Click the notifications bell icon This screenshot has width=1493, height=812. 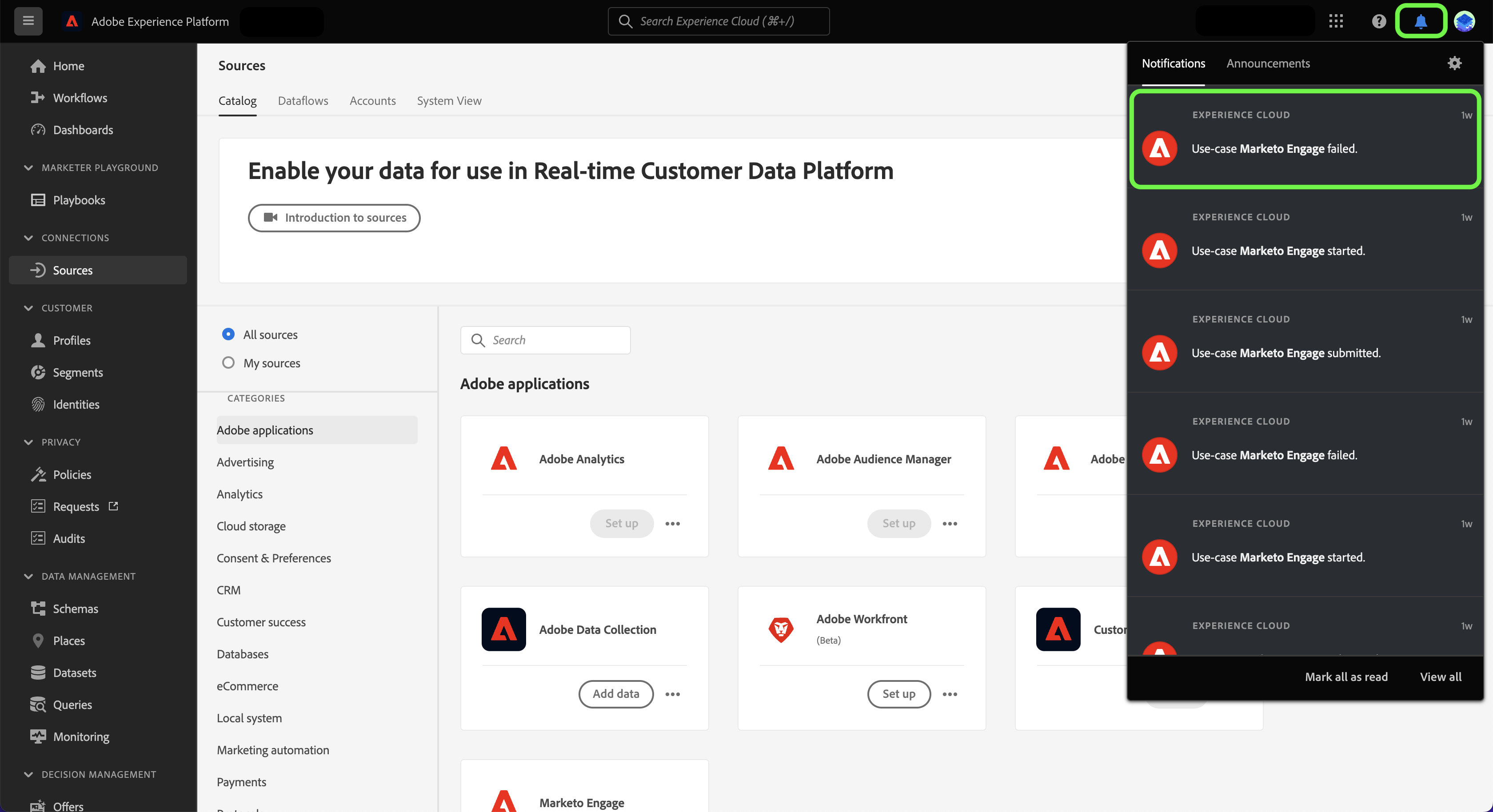pyautogui.click(x=1420, y=21)
